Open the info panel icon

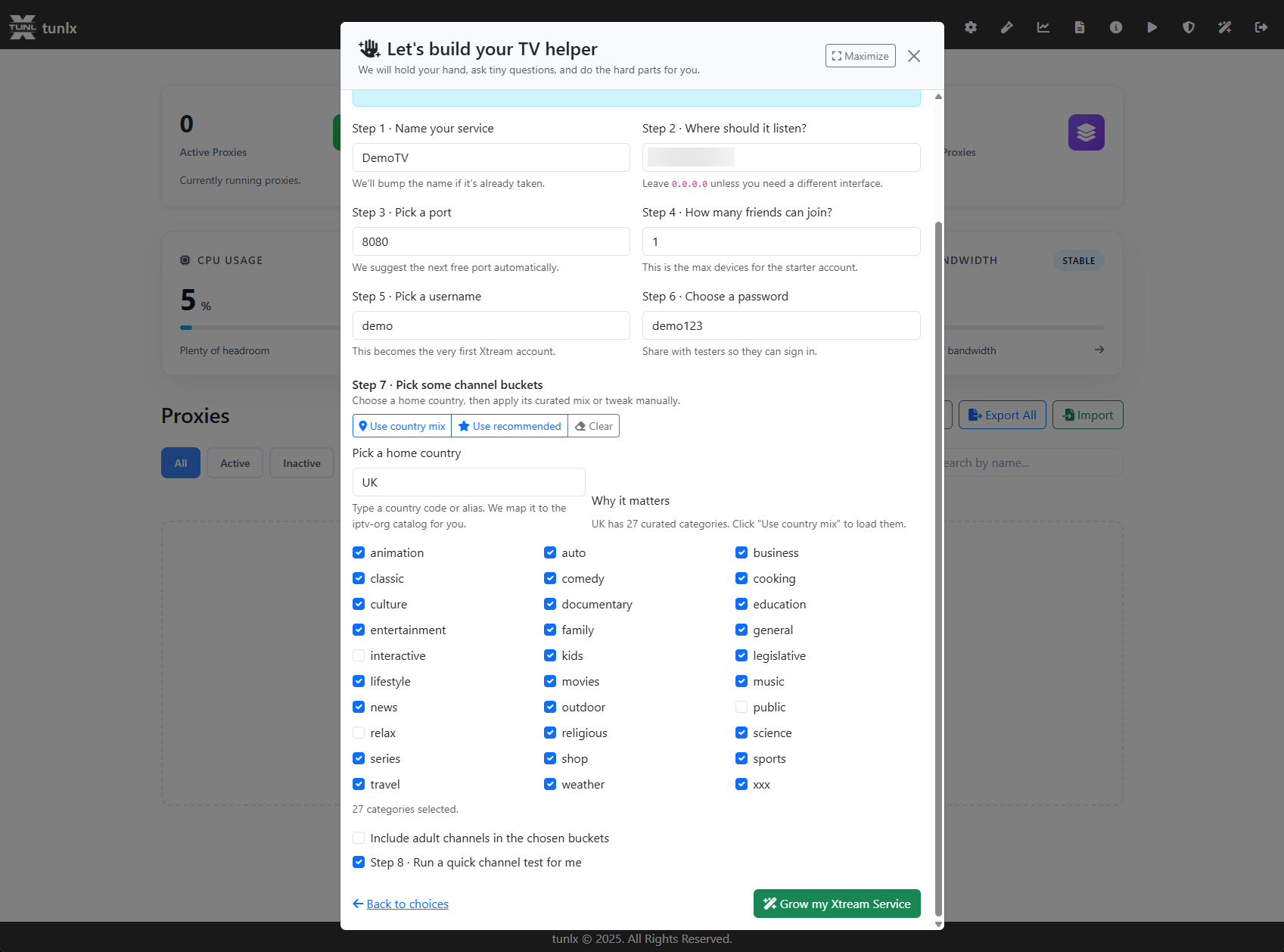tap(1115, 26)
